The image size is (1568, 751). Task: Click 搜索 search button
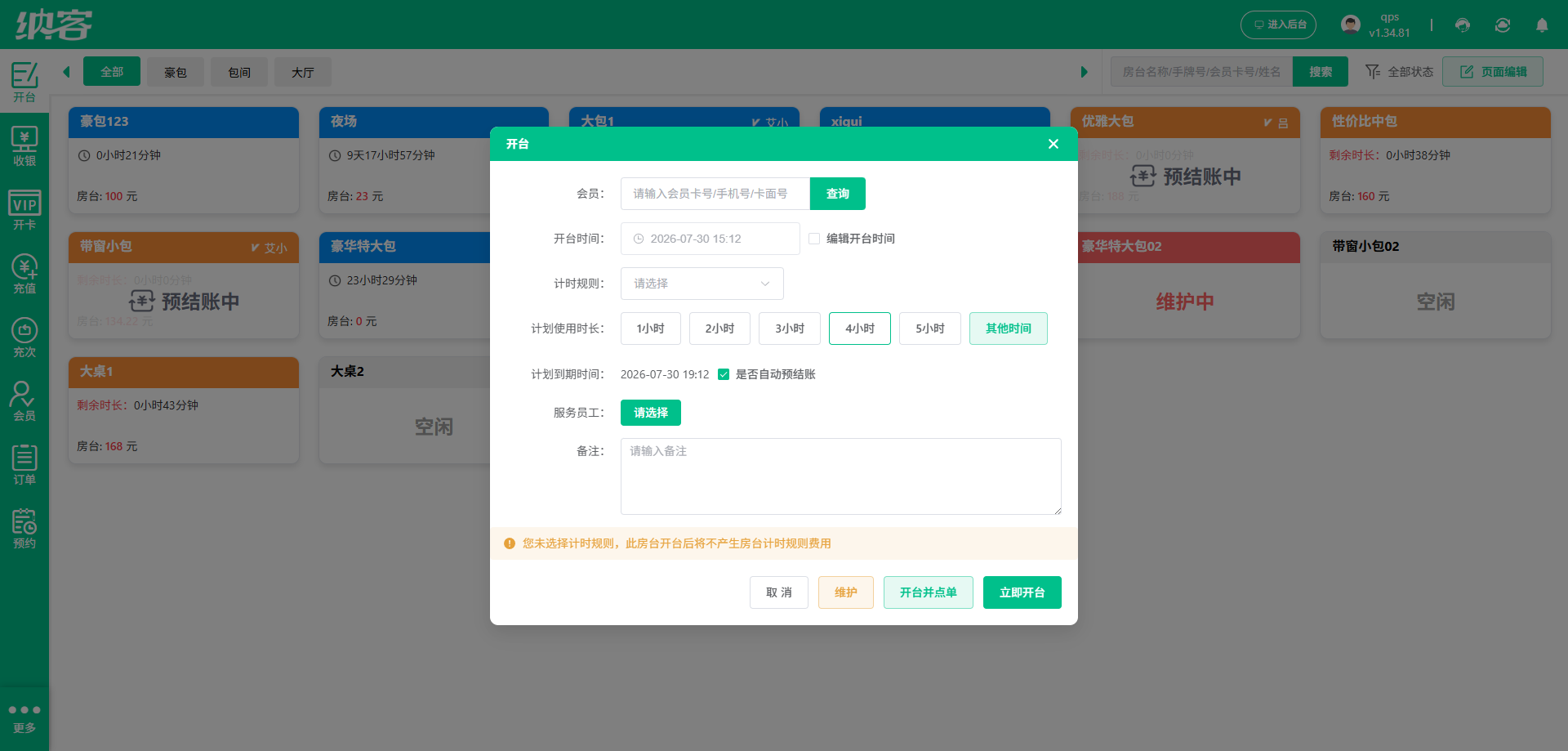(1321, 72)
